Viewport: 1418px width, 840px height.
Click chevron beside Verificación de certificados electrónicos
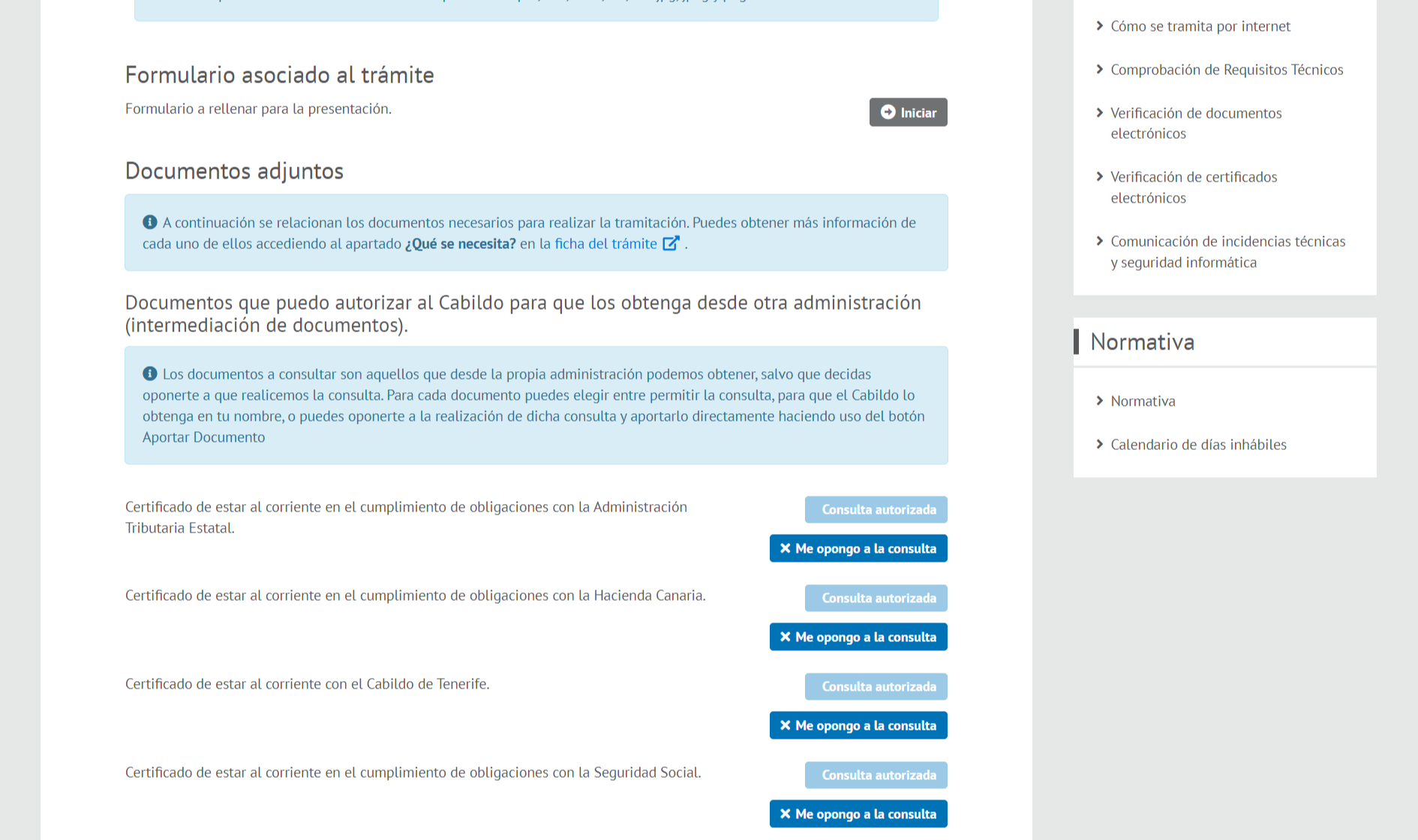point(1100,176)
